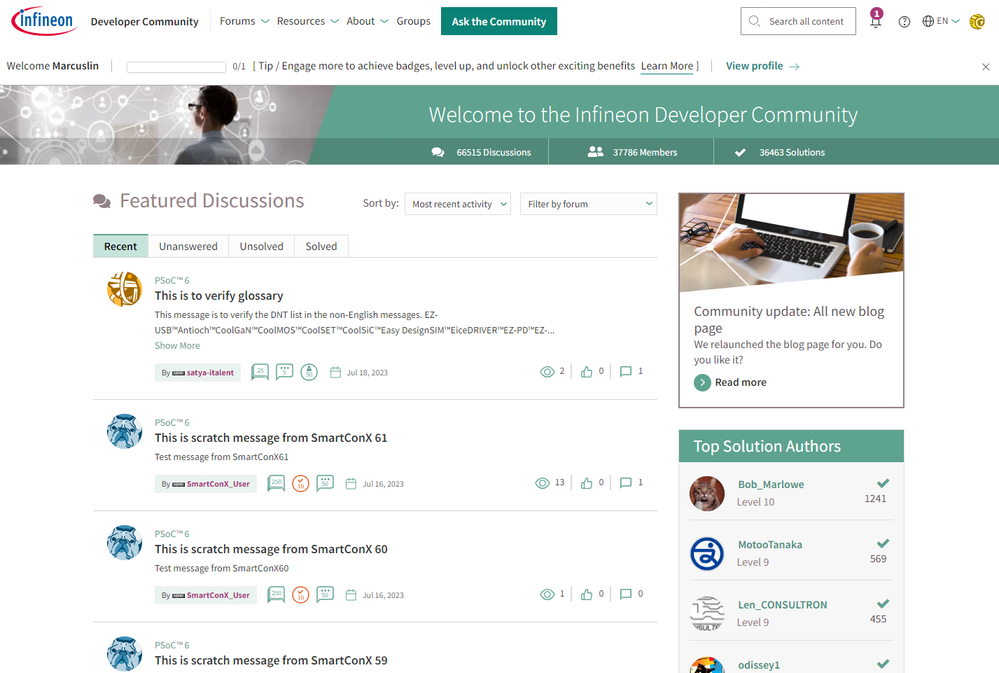Open scratch message from SmartConX 60 thread
This screenshot has width=999, height=673.
[271, 549]
